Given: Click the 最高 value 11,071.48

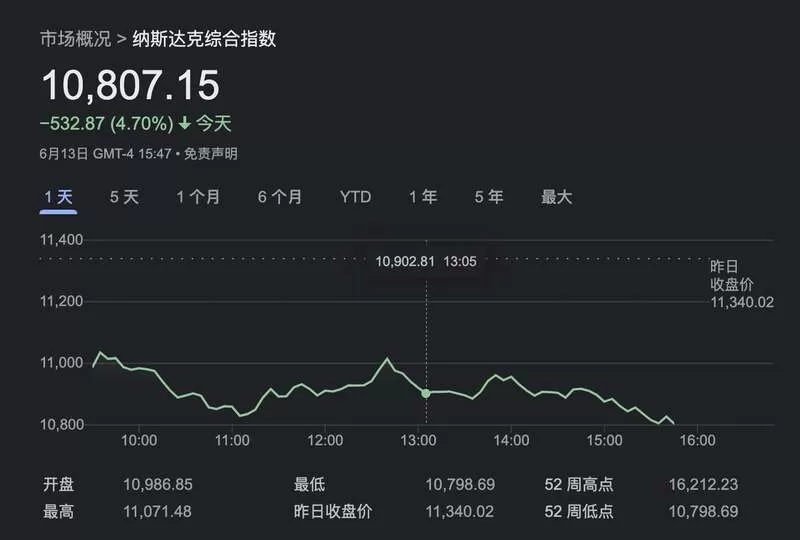Looking at the screenshot, I should [x=157, y=511].
